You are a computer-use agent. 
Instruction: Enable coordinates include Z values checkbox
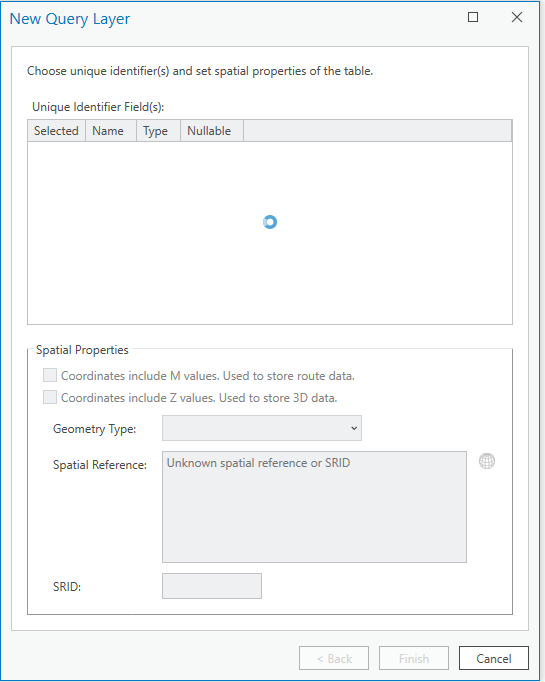click(50, 397)
